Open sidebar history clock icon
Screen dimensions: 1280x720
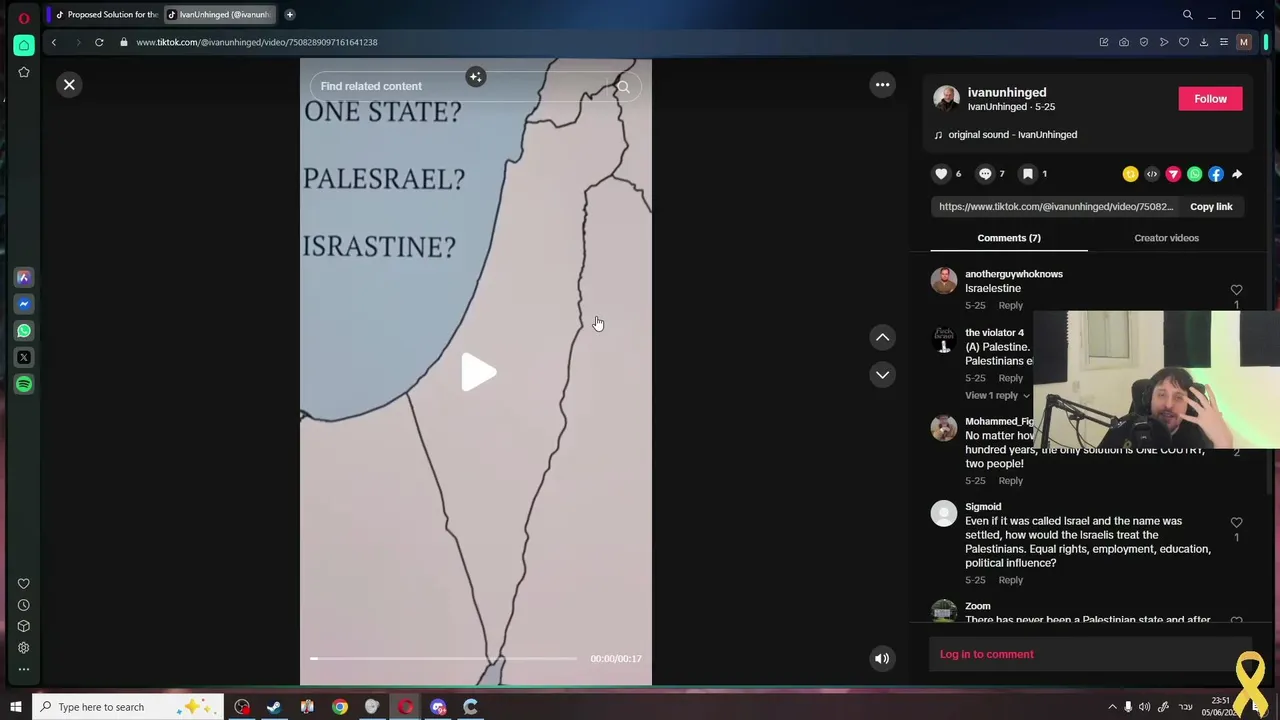[x=24, y=605]
